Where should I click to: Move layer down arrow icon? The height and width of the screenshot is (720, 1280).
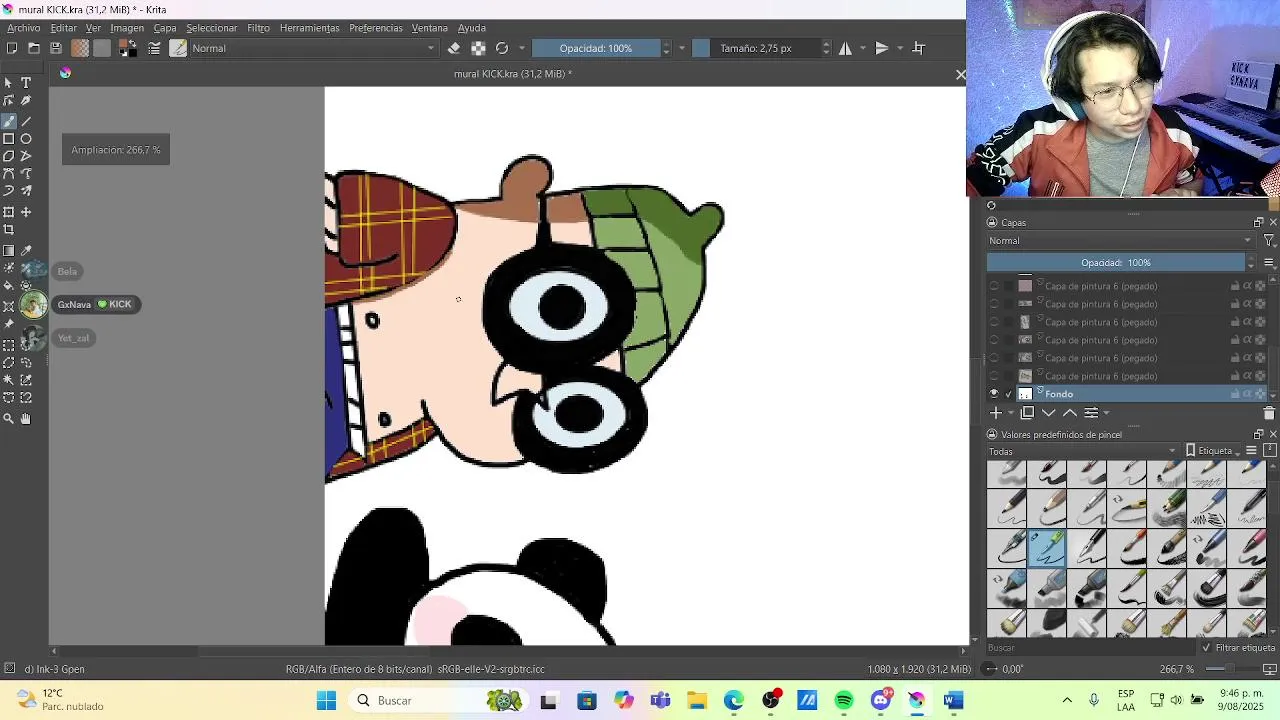pos(1049,413)
